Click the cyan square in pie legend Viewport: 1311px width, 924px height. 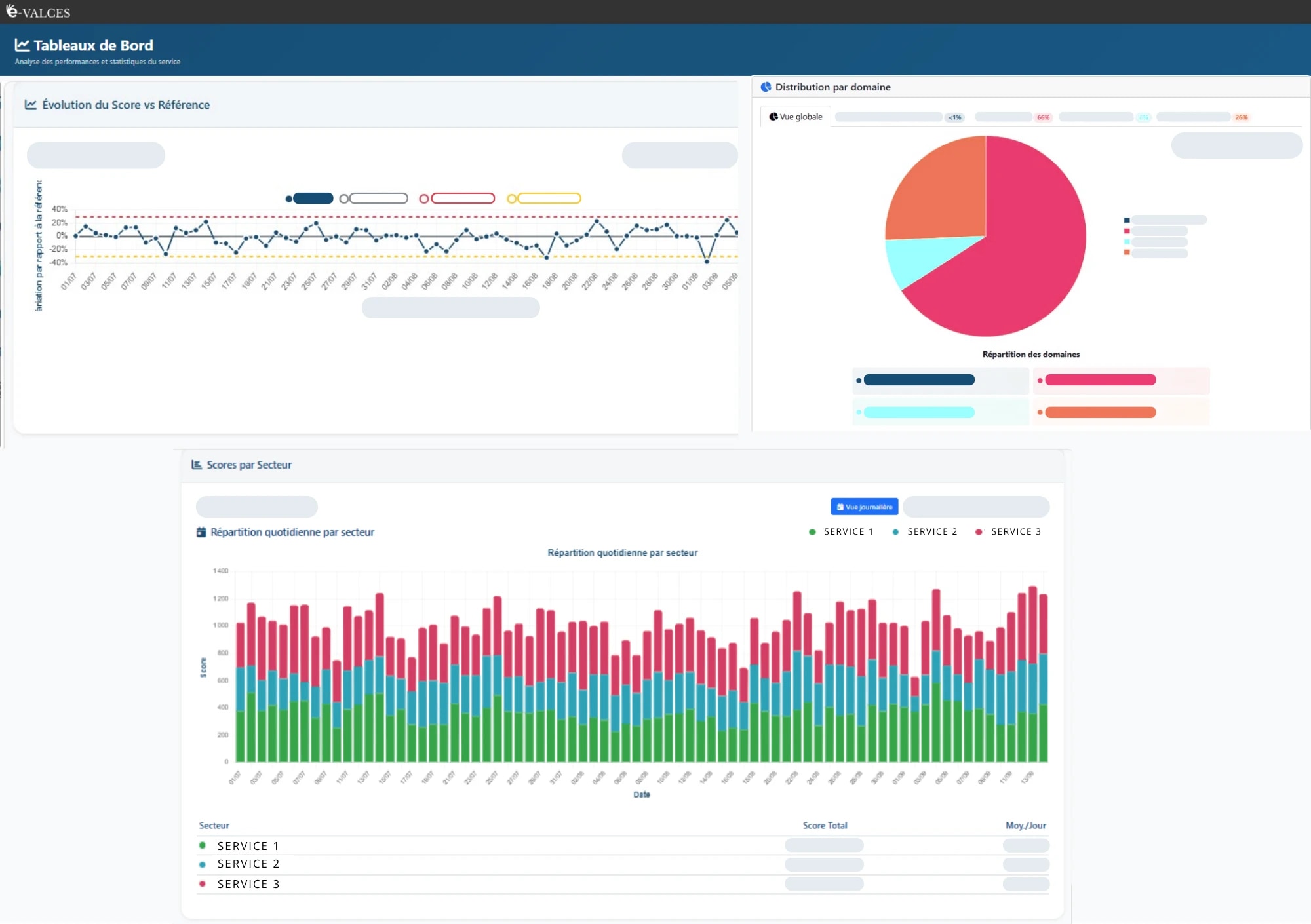click(x=1127, y=242)
